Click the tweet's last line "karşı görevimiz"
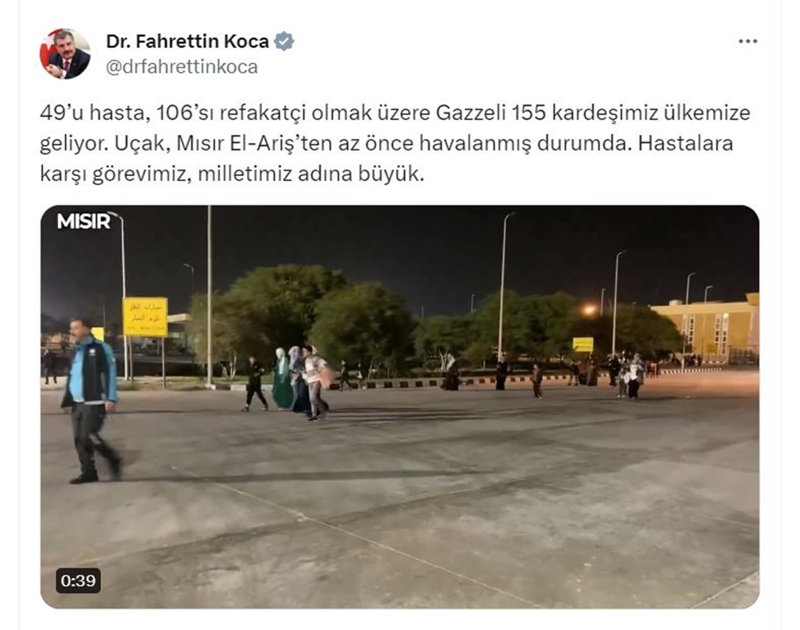Screen dimensions: 800x630 point(113,174)
